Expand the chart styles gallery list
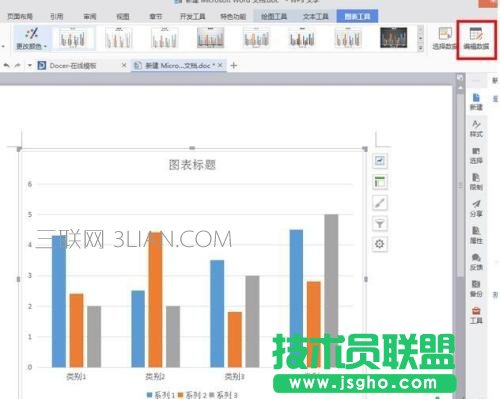Viewport: 500px width, 399px height. (x=420, y=48)
